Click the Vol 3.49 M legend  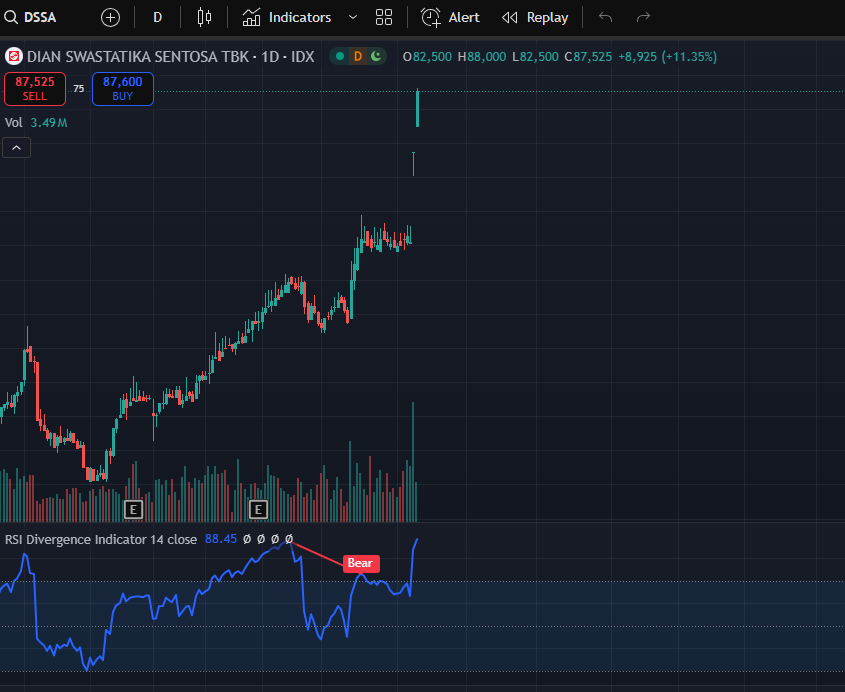coord(36,123)
